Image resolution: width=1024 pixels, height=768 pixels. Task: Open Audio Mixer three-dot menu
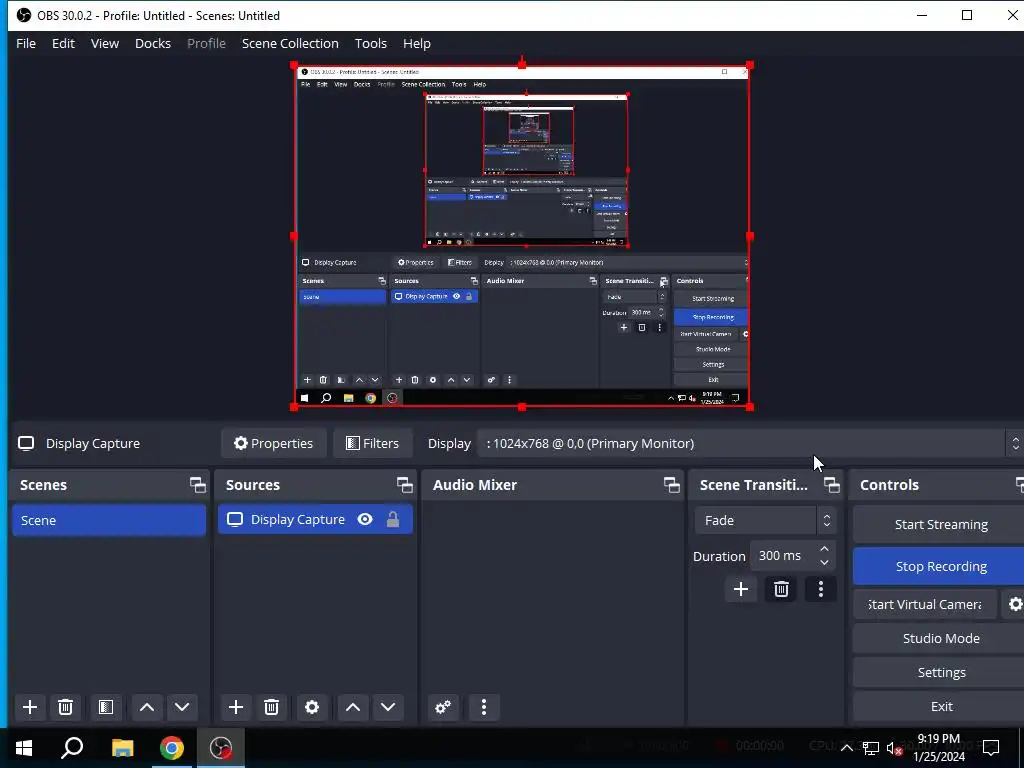tap(484, 707)
